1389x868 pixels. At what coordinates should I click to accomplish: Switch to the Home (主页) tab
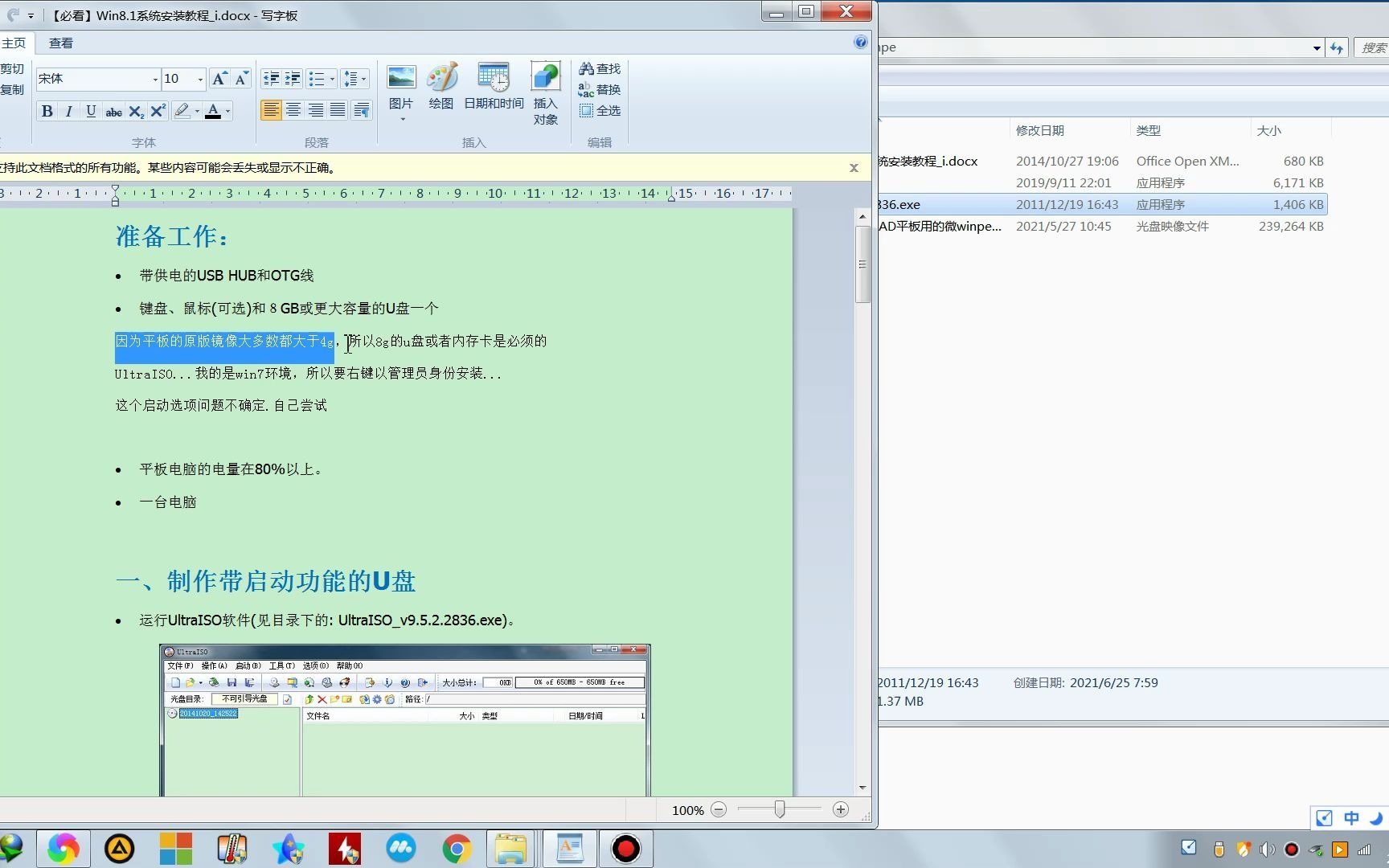click(14, 43)
